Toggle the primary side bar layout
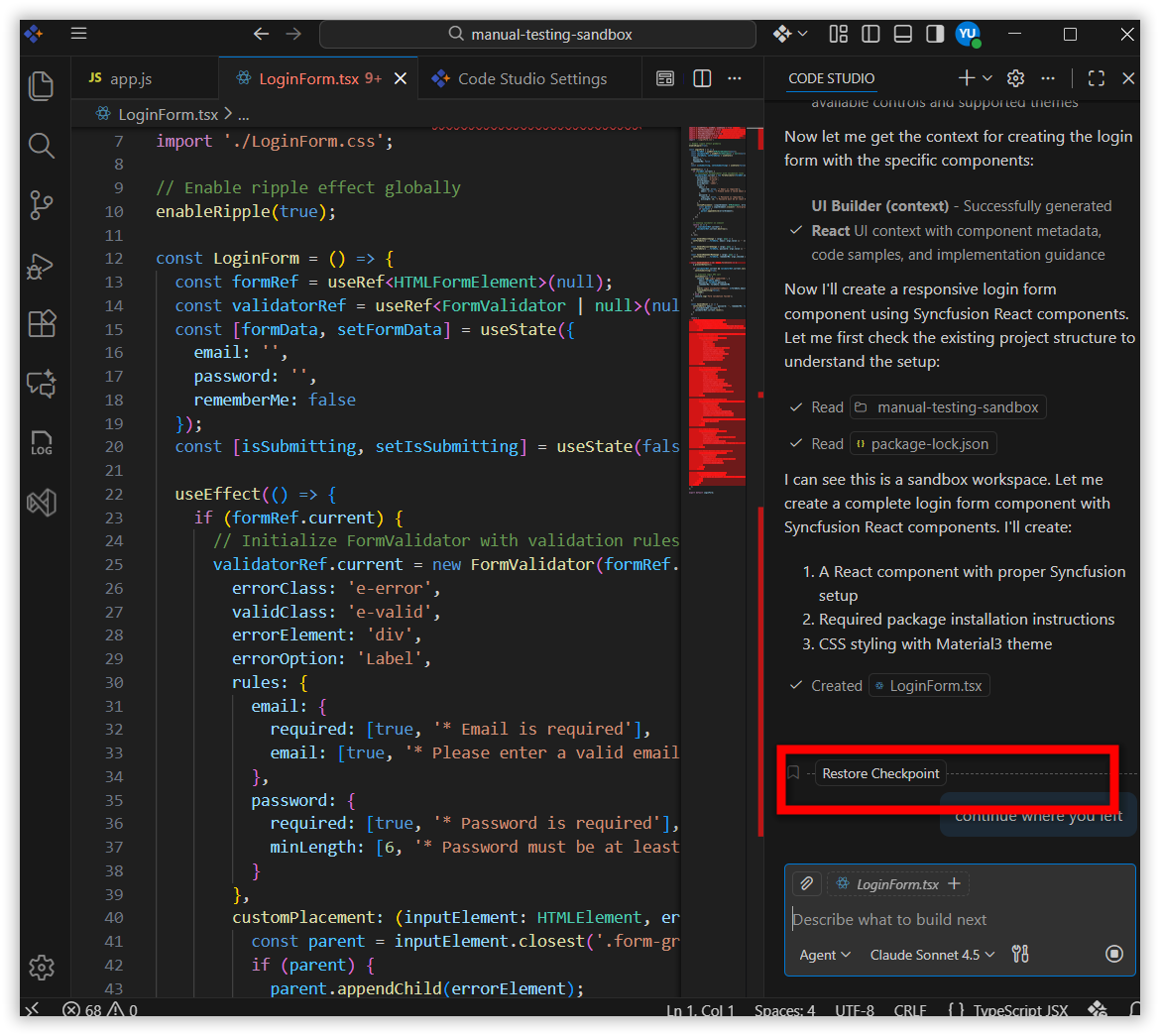Screen dimensions: 1160x1036 870,35
